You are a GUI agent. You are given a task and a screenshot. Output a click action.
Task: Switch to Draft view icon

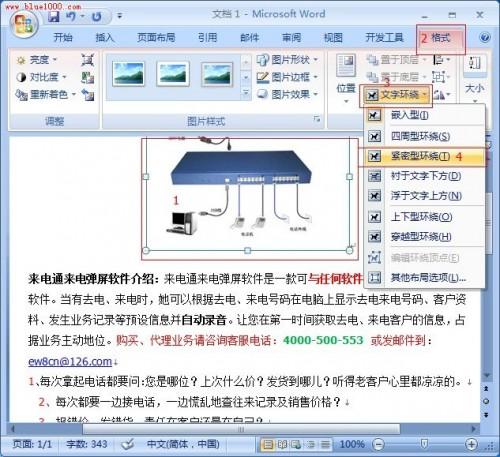point(325,444)
